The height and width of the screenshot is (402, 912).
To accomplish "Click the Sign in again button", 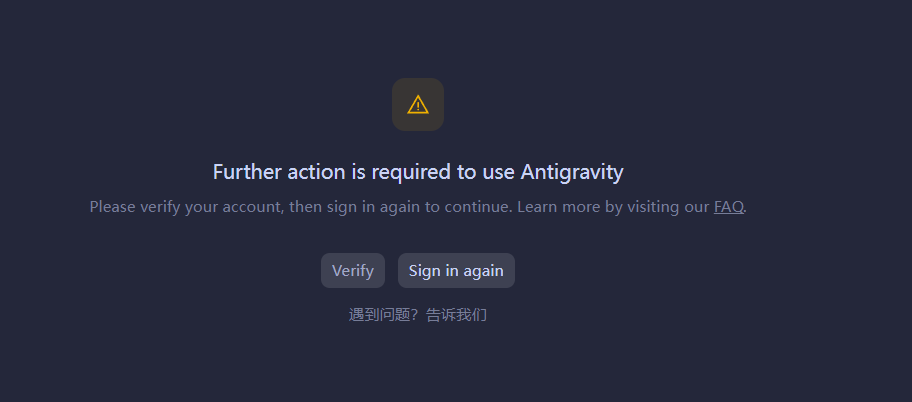I will pos(456,271).
